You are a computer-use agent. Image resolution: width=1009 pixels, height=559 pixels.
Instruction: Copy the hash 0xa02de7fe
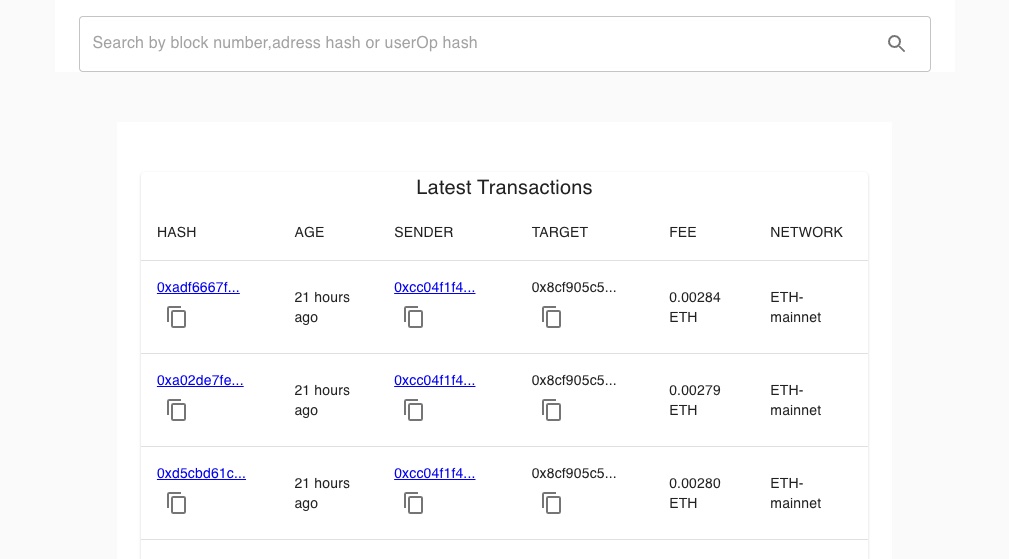click(x=177, y=411)
